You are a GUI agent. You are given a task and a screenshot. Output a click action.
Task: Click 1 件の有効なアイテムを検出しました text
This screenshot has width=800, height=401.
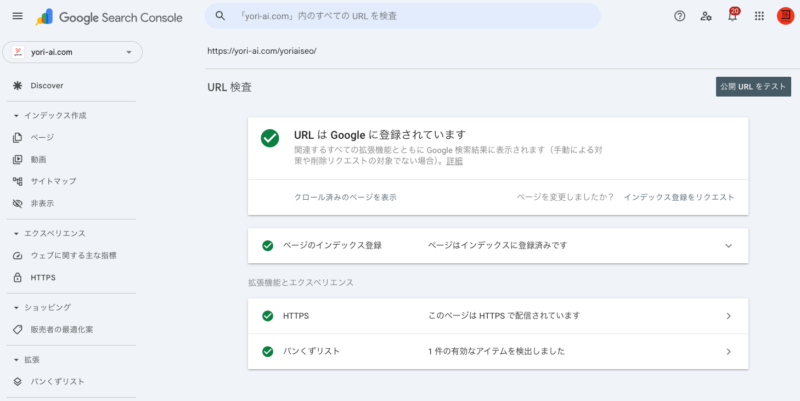pos(496,352)
